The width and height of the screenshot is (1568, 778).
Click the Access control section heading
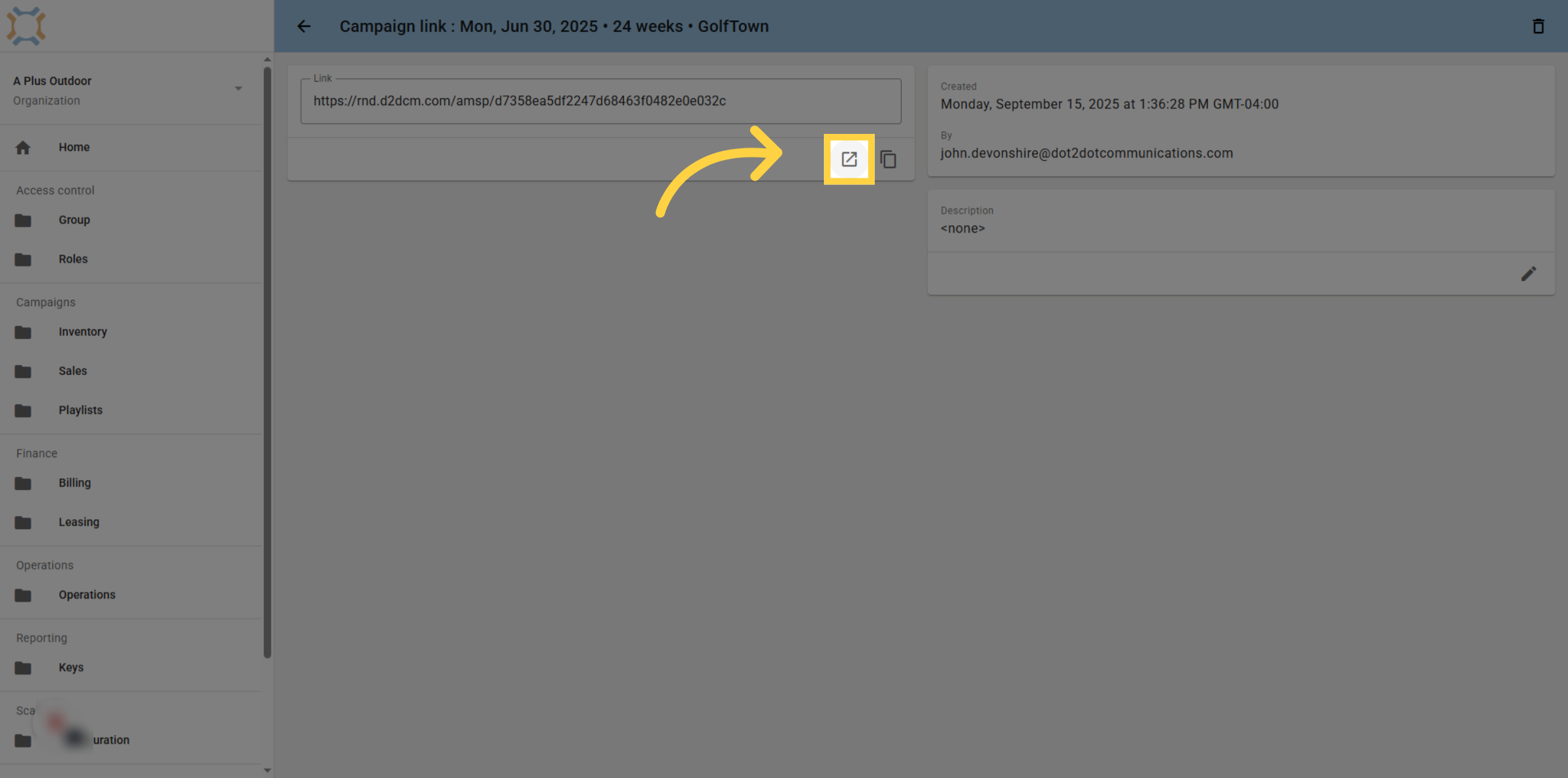point(56,191)
